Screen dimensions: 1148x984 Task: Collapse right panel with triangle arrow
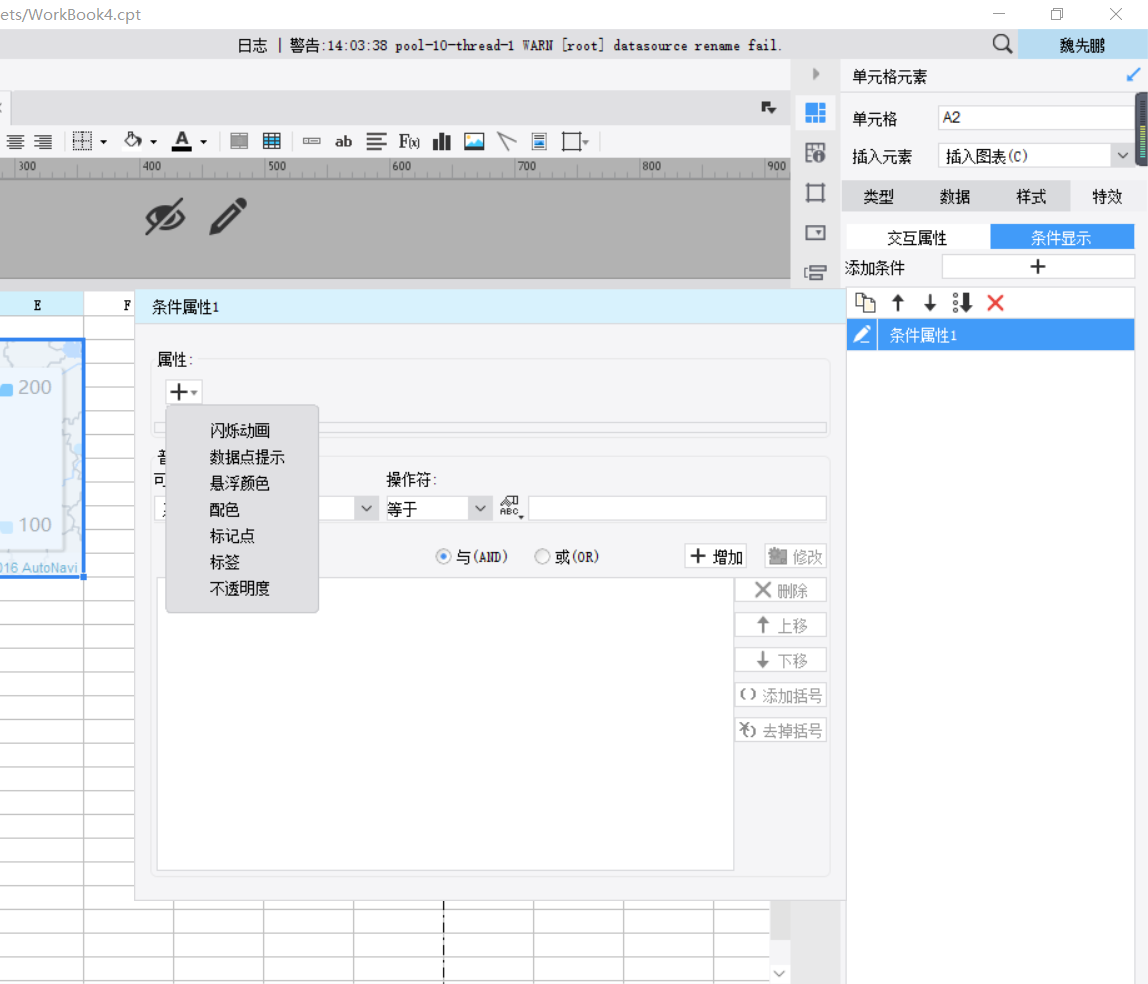[x=816, y=74]
